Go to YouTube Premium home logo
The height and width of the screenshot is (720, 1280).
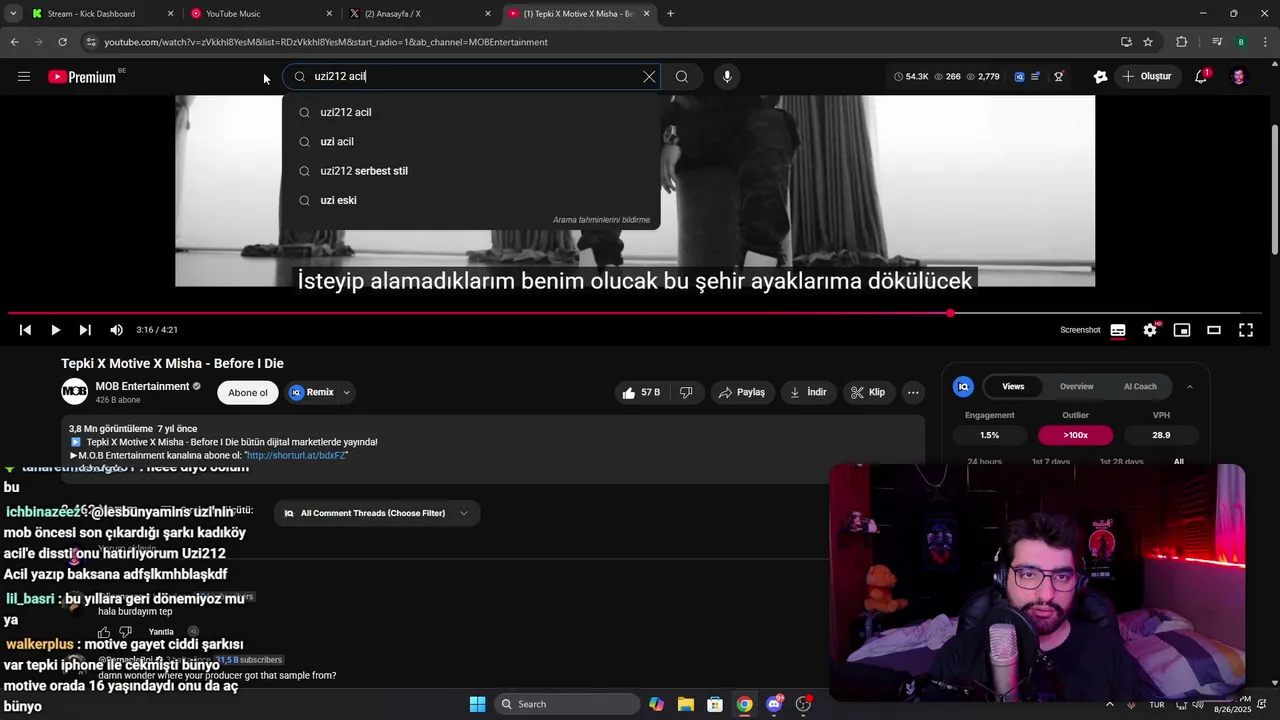pyautogui.click(x=84, y=77)
